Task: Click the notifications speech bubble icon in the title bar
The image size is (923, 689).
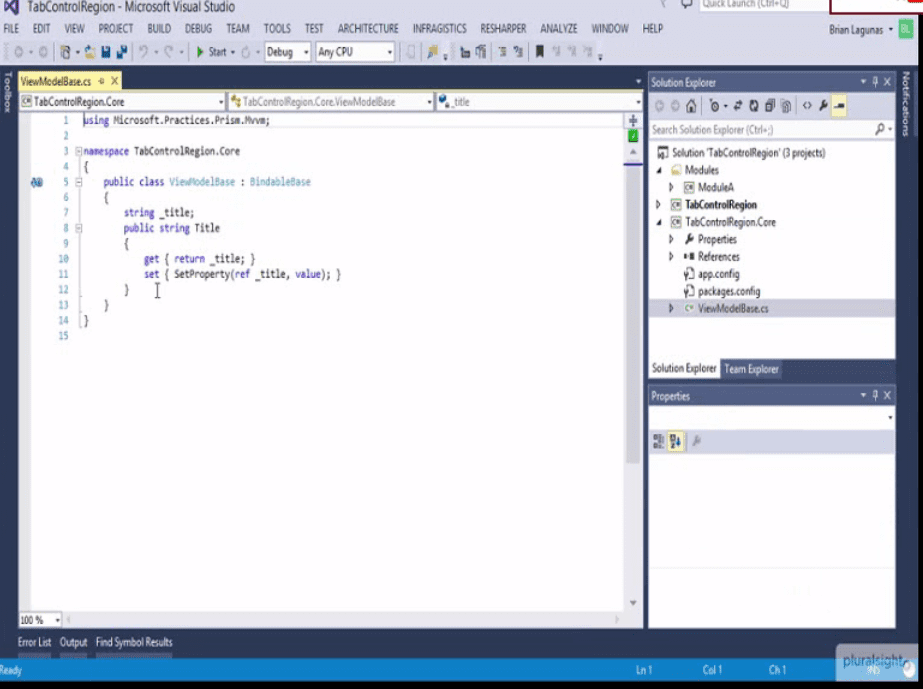Action: [x=686, y=5]
